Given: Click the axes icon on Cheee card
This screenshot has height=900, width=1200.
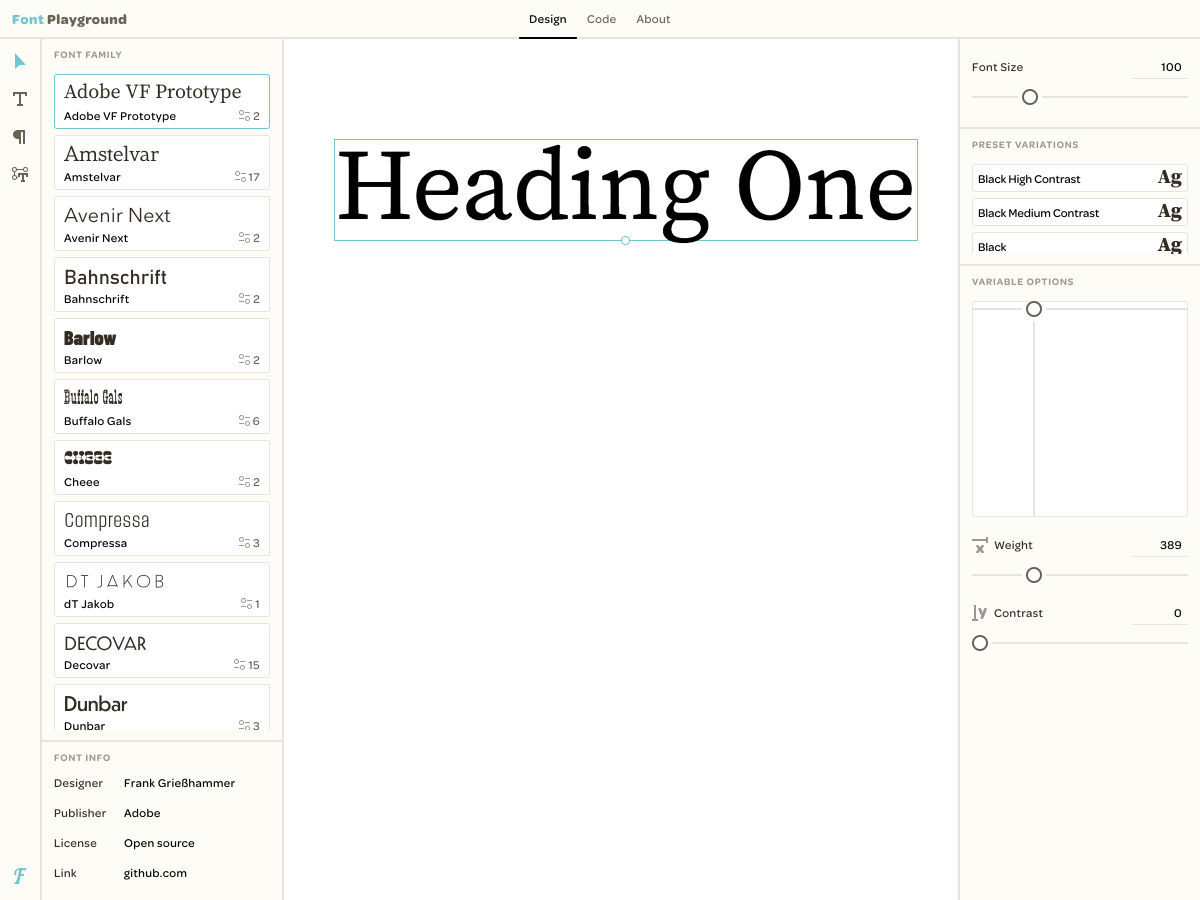Looking at the screenshot, I should (244, 482).
